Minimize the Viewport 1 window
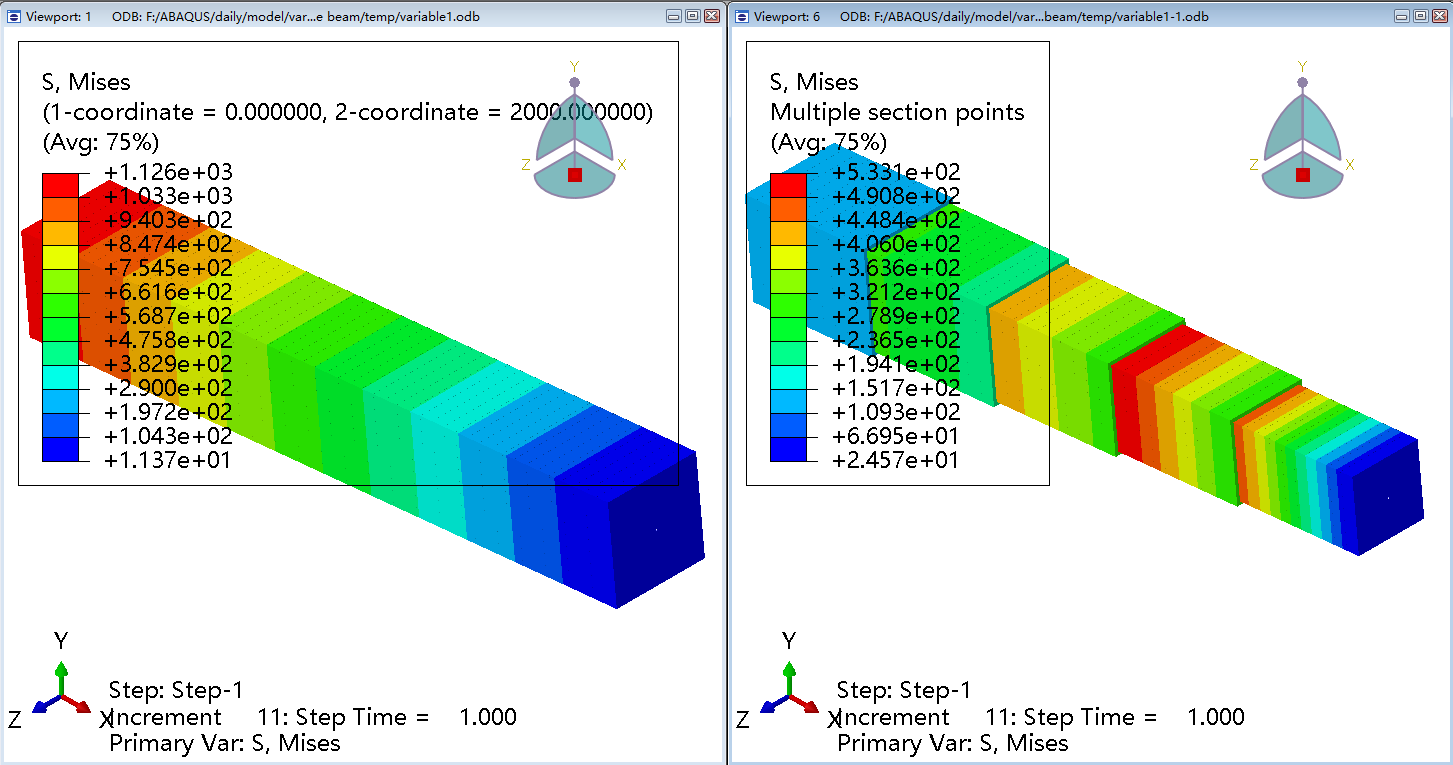Image resolution: width=1453 pixels, height=765 pixels. (x=675, y=16)
